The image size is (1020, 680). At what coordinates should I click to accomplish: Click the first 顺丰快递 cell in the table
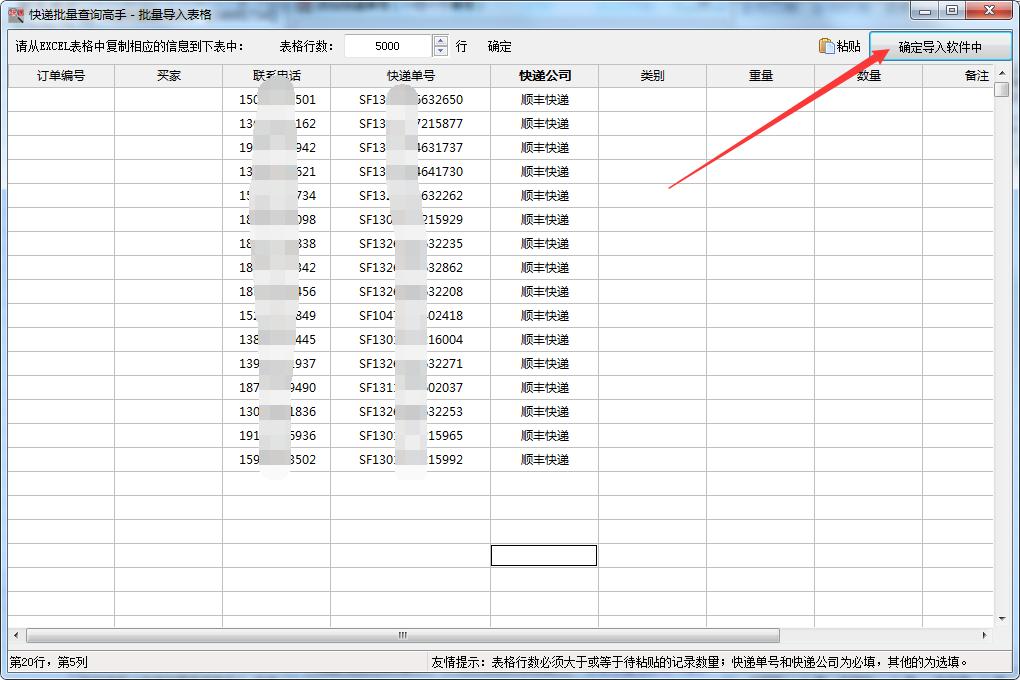[x=543, y=99]
